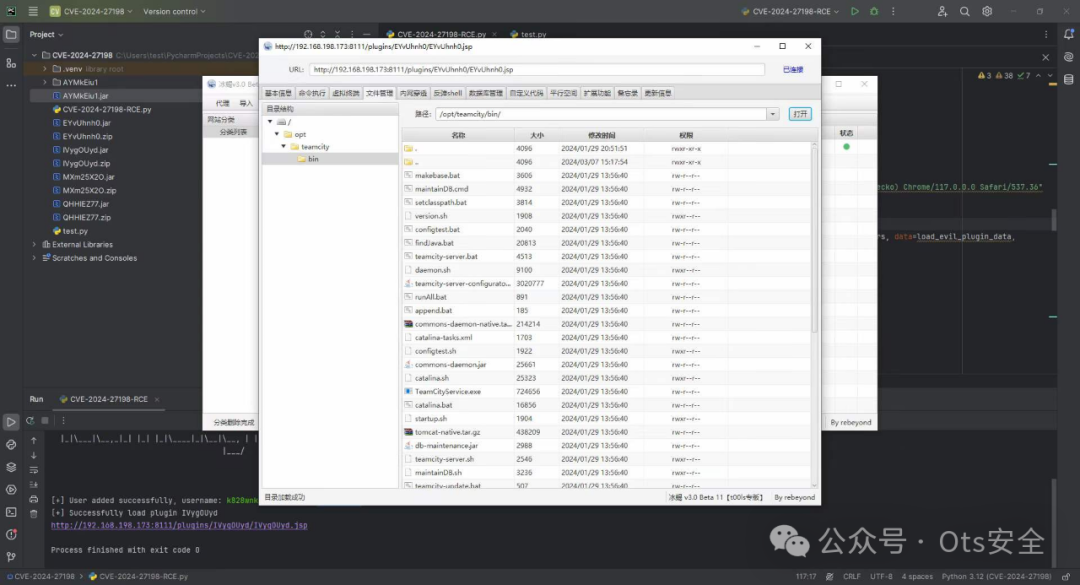
Task: Collapse teamcity folder in directory tree
Action: point(283,147)
